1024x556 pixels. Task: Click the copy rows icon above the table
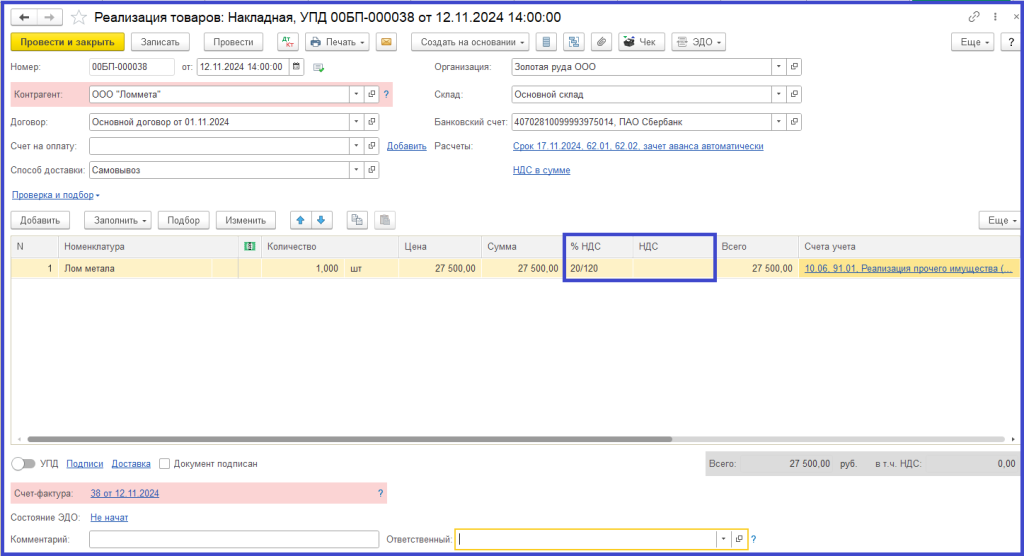point(358,220)
